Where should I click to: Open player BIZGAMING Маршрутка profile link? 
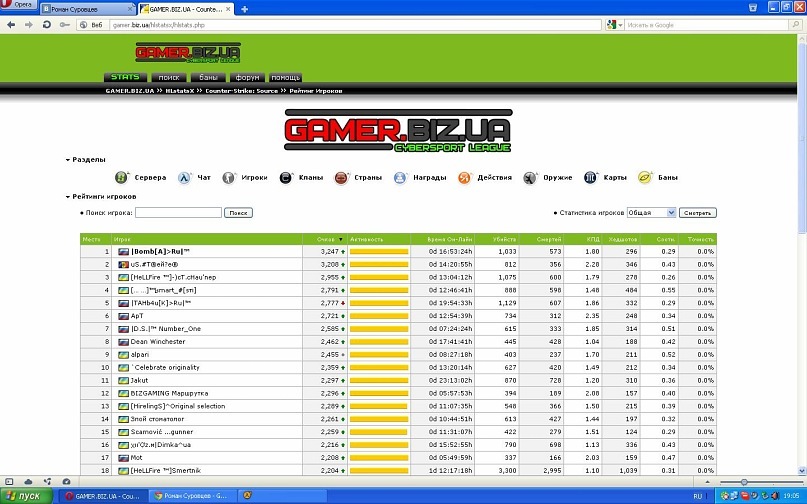pyautogui.click(x=169, y=393)
